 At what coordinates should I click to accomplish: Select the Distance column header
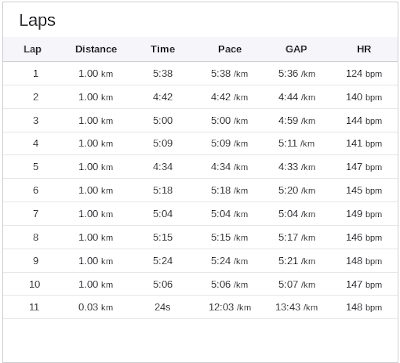pyautogui.click(x=96, y=49)
